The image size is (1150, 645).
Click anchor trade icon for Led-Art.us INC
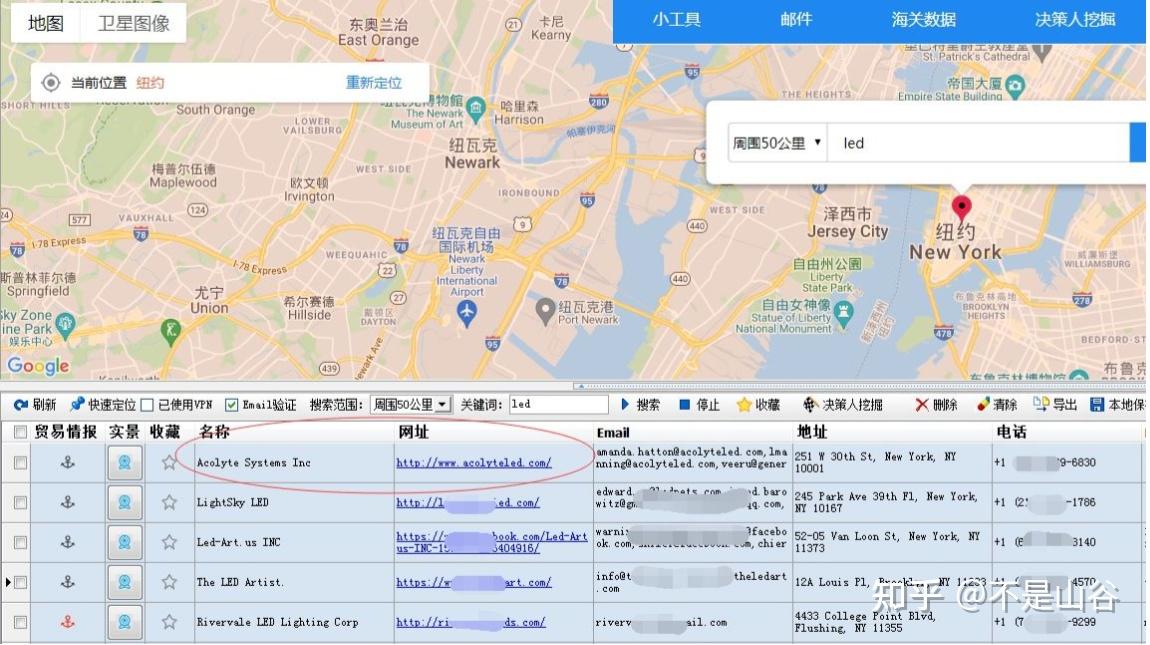[67, 542]
